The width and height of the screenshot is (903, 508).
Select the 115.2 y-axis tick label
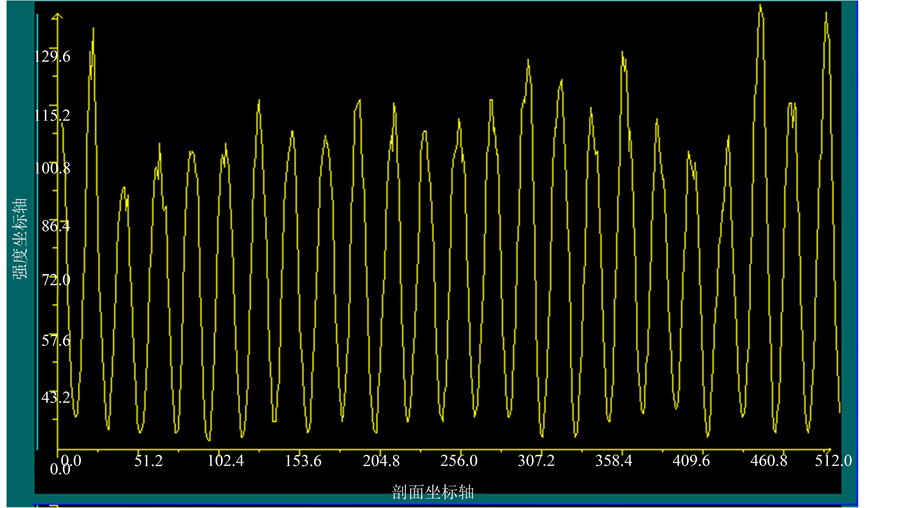click(x=52, y=116)
